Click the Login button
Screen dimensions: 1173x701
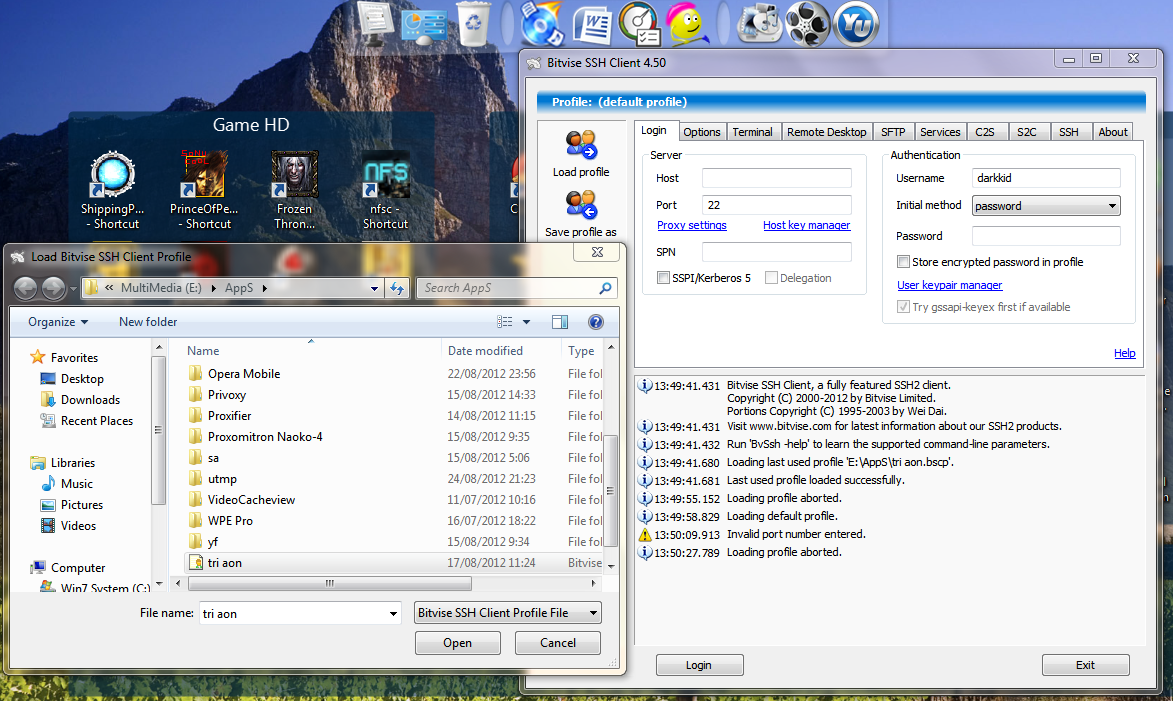tap(699, 665)
